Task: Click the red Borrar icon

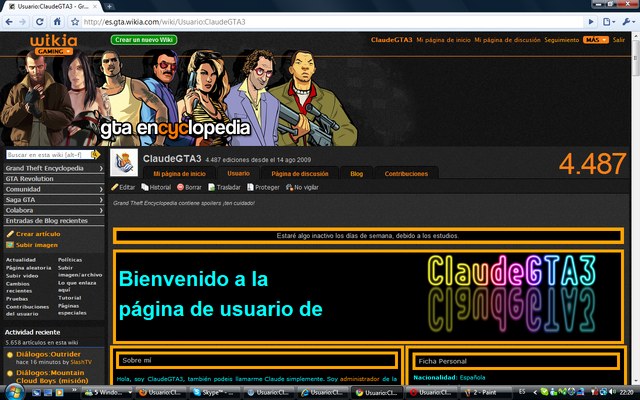Action: coord(180,187)
